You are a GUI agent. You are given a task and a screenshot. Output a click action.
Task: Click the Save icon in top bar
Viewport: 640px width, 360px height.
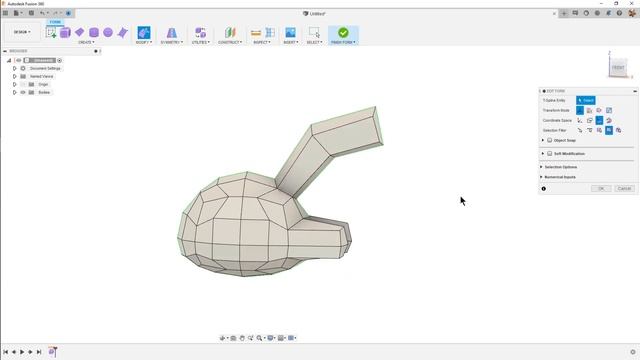coord(31,13)
